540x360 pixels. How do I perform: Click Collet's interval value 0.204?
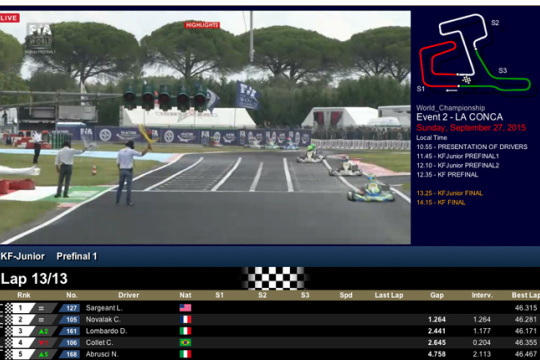click(481, 343)
